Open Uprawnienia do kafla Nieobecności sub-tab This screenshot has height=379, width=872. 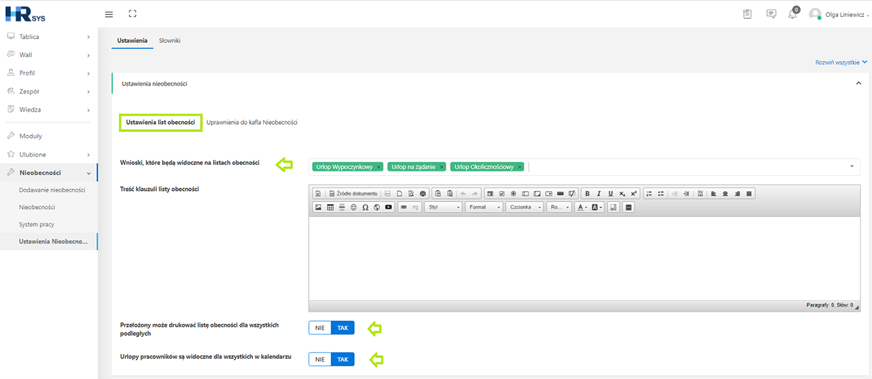252,122
